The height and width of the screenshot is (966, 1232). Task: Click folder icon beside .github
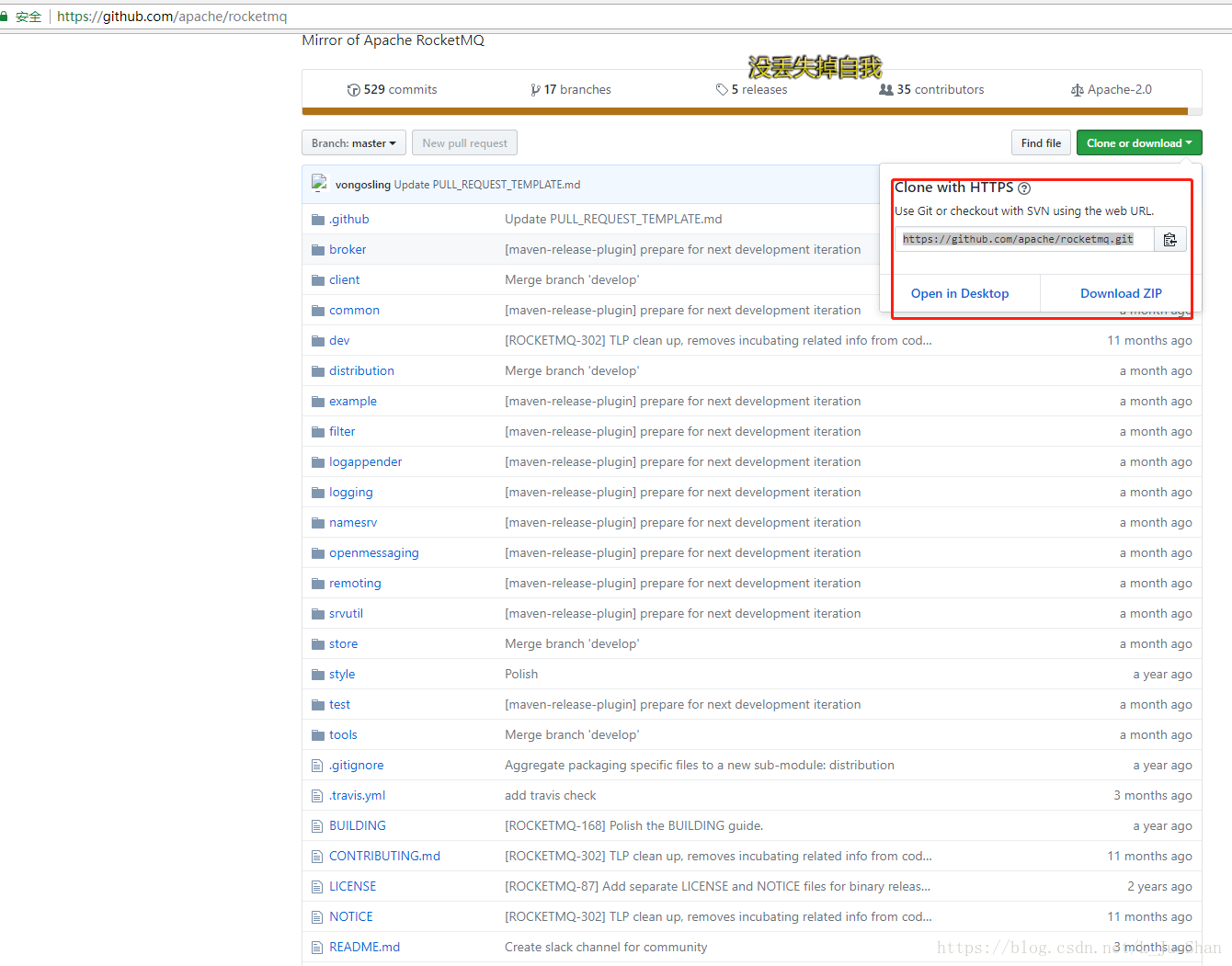coord(318,220)
